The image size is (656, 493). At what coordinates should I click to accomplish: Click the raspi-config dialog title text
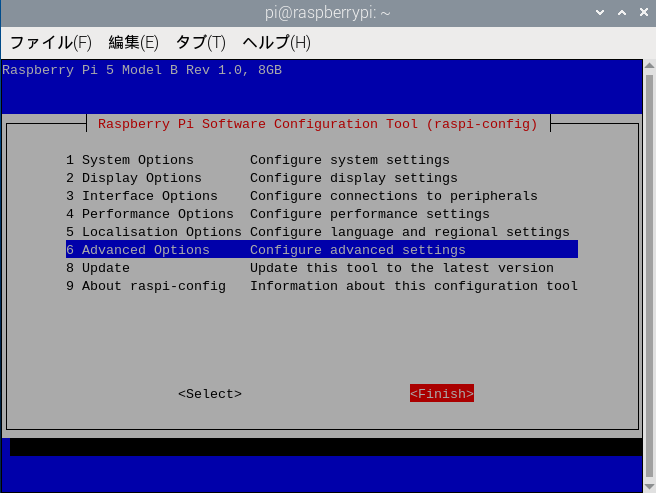tap(318, 124)
